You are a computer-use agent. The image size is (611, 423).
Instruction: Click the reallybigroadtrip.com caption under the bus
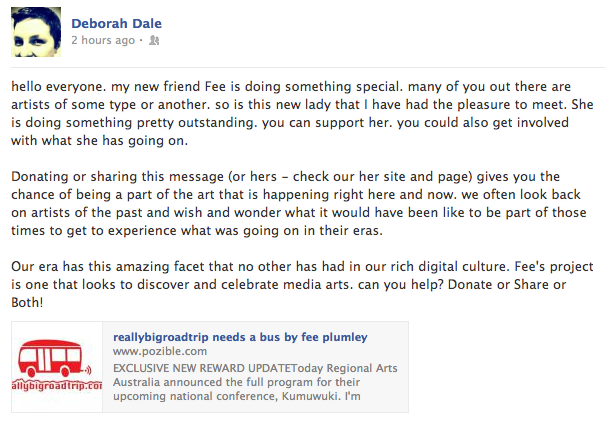57,385
